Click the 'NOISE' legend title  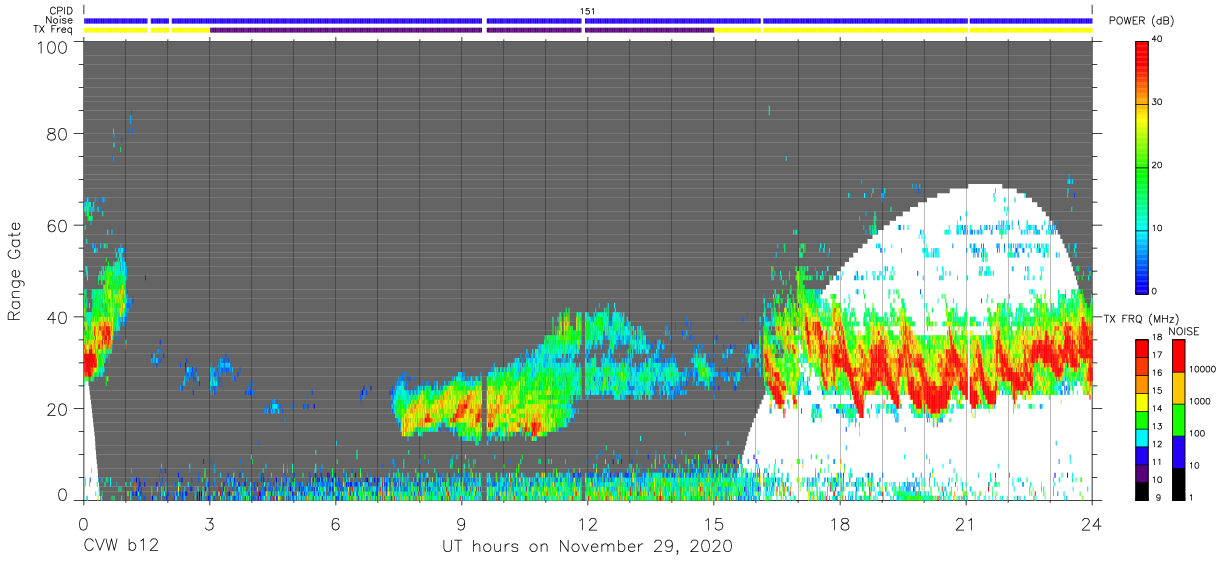1183,331
